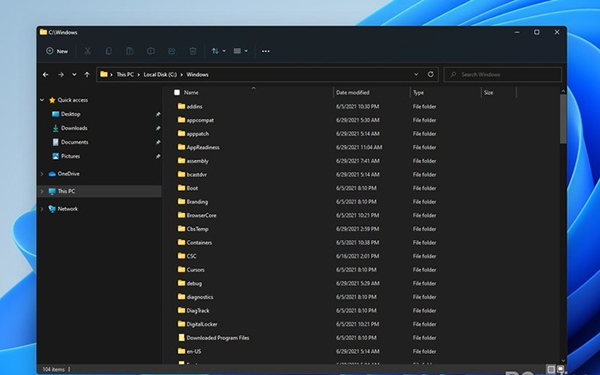This screenshot has height=375, width=600.
Task: Open Documents in Quick access
Action: point(74,142)
